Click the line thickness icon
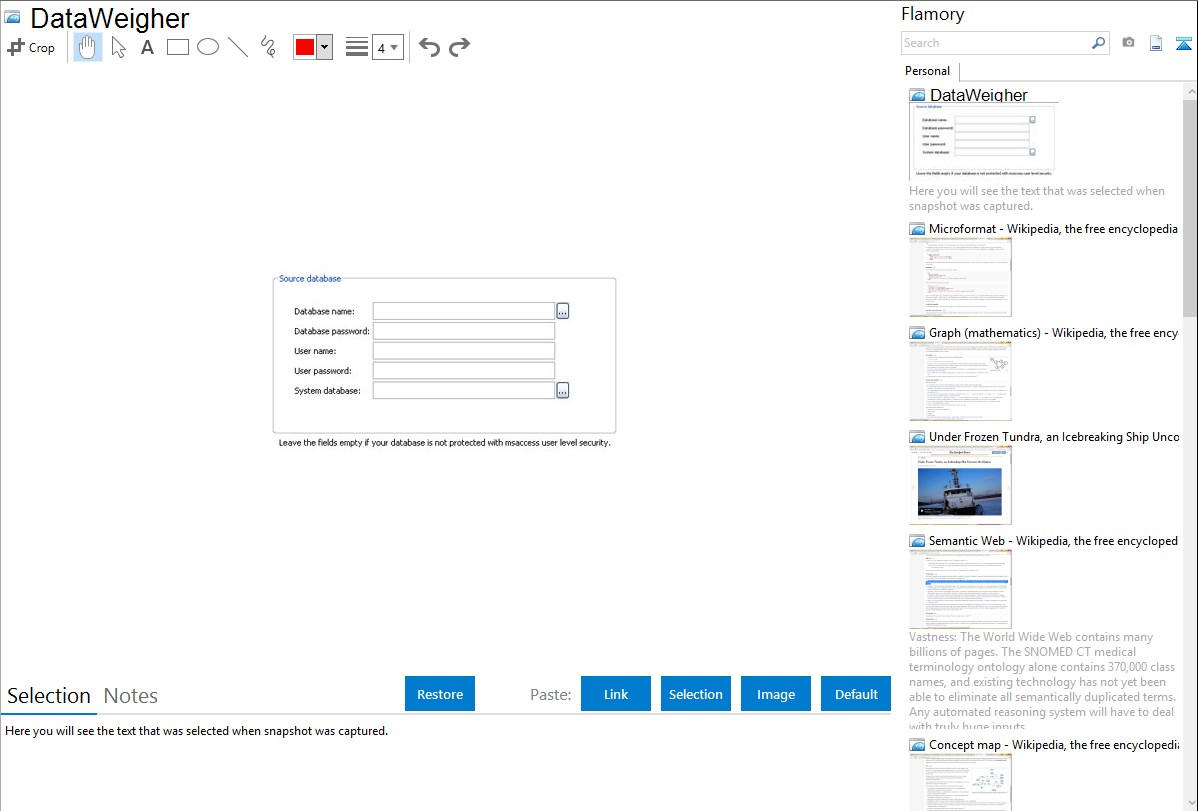Screen dimensions: 1198x811 click(x=357, y=47)
